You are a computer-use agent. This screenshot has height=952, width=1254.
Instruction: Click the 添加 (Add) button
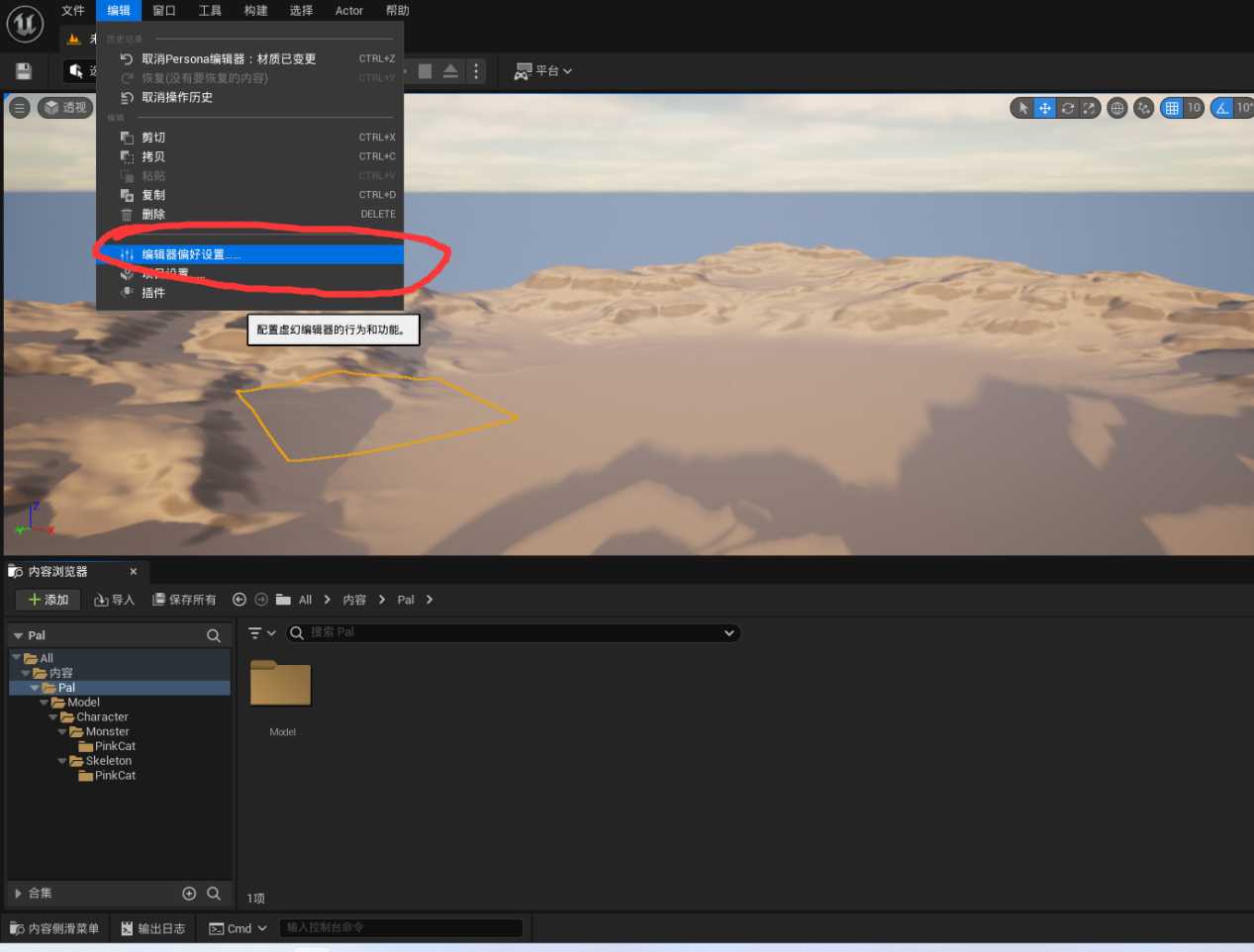coord(48,600)
